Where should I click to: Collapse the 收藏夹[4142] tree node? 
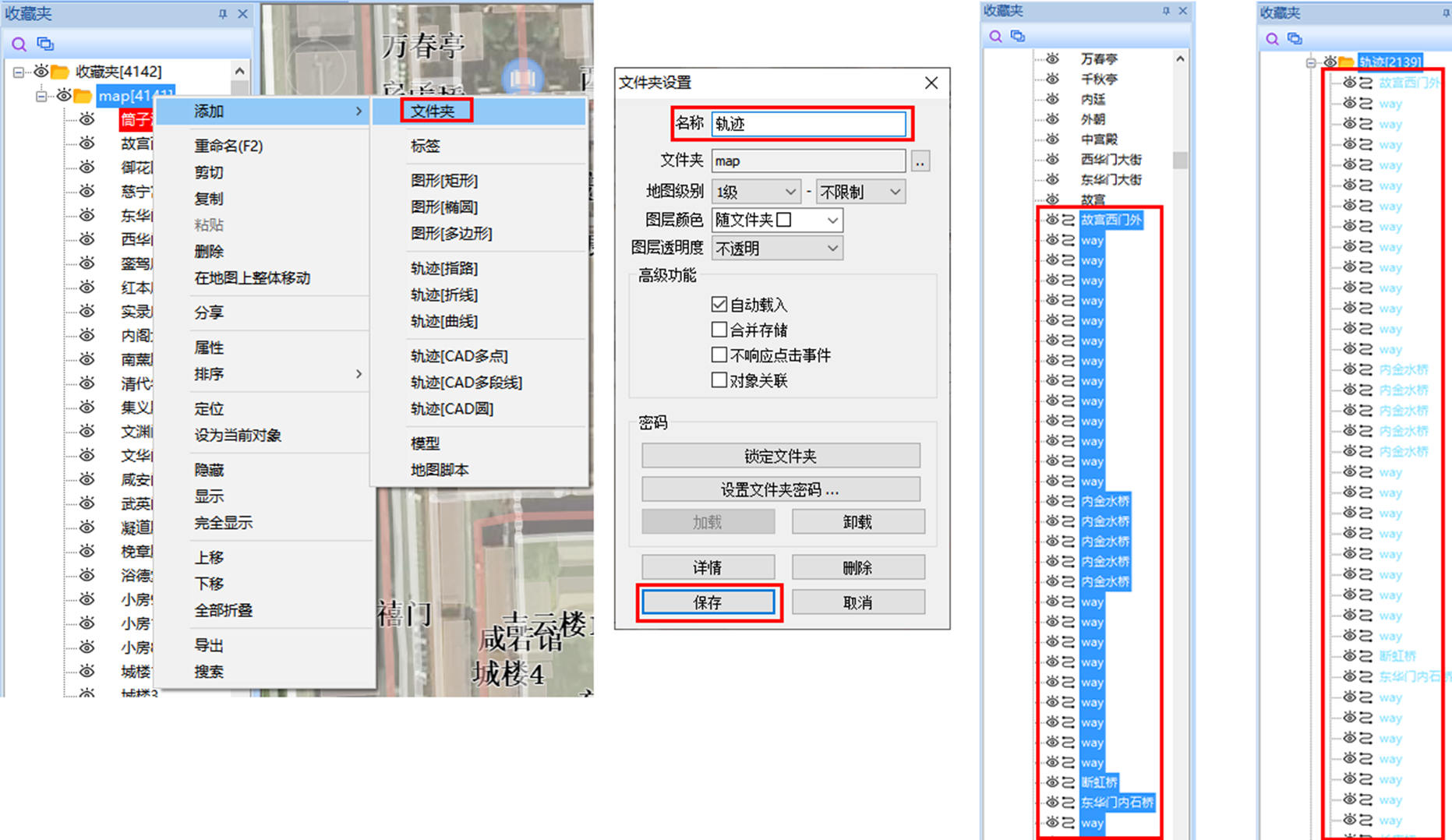[18, 72]
